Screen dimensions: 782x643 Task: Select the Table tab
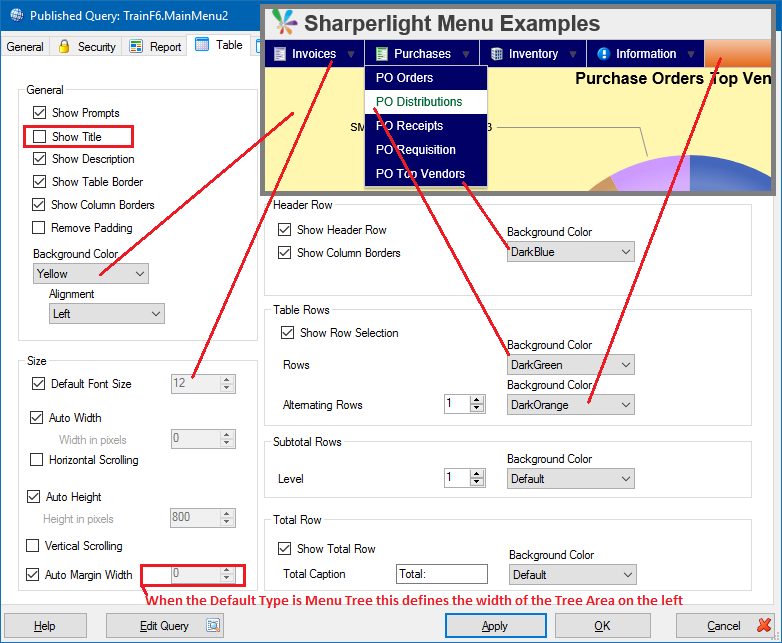tap(218, 45)
